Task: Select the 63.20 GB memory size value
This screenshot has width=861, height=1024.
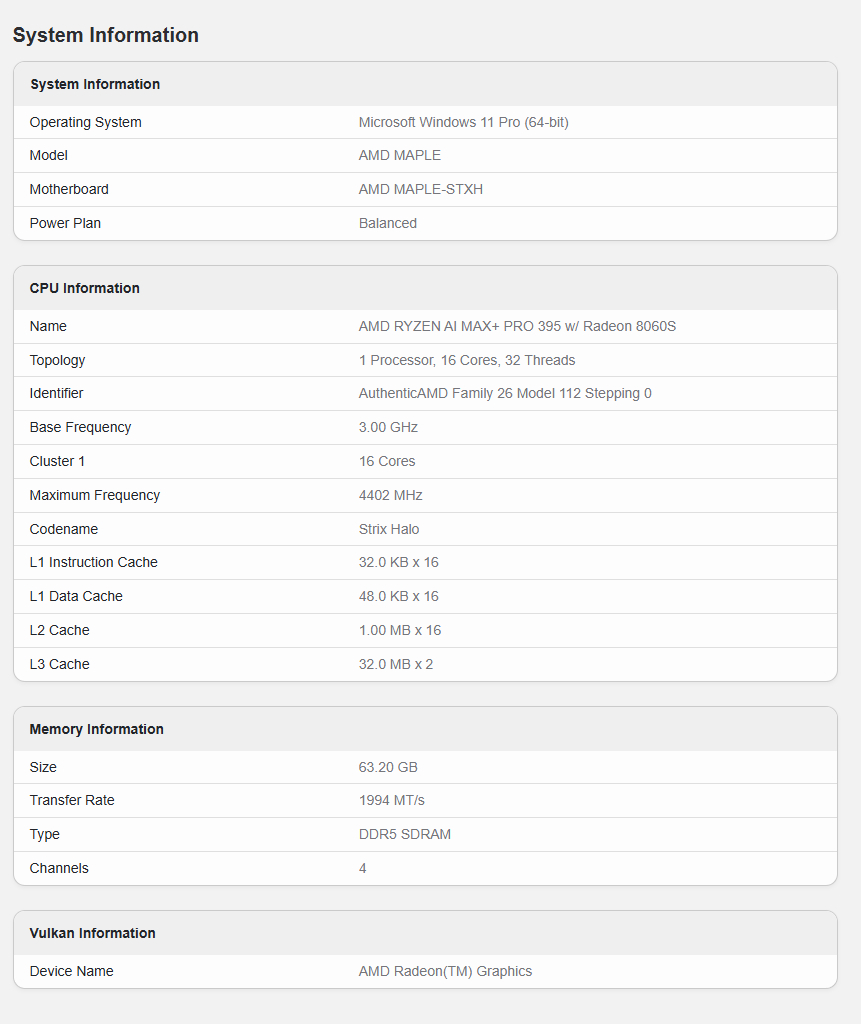Action: [388, 767]
